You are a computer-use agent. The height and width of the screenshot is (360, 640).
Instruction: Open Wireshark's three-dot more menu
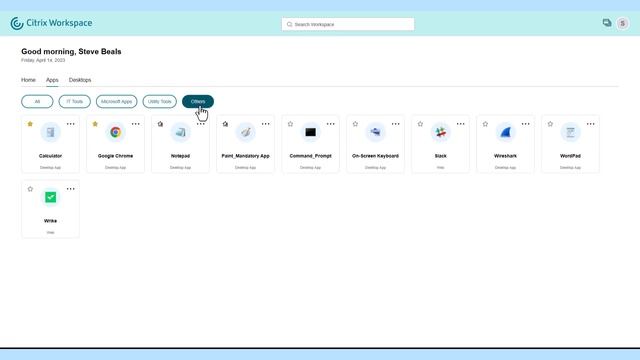point(525,124)
